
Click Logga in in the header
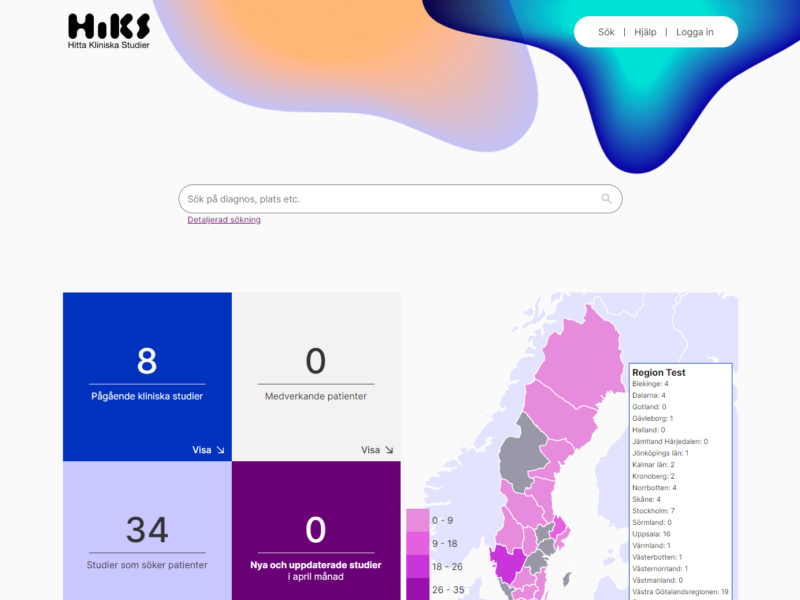(x=695, y=32)
